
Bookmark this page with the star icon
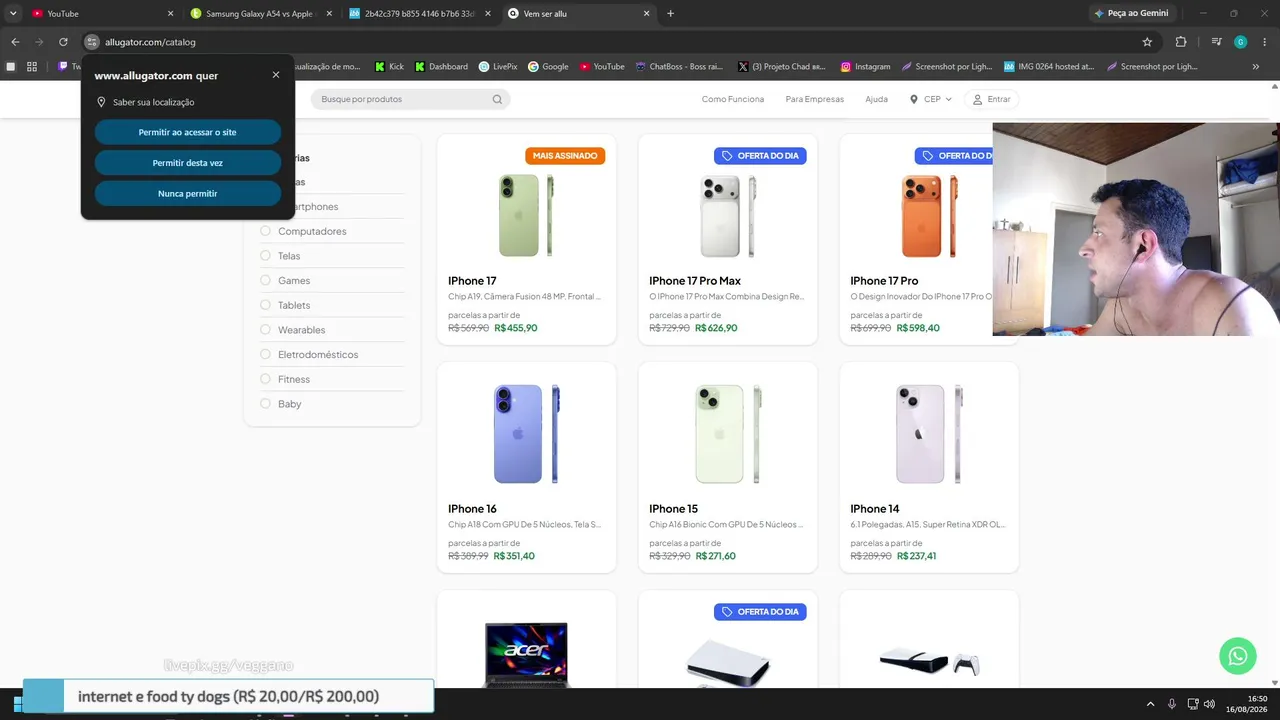pyautogui.click(x=1147, y=42)
